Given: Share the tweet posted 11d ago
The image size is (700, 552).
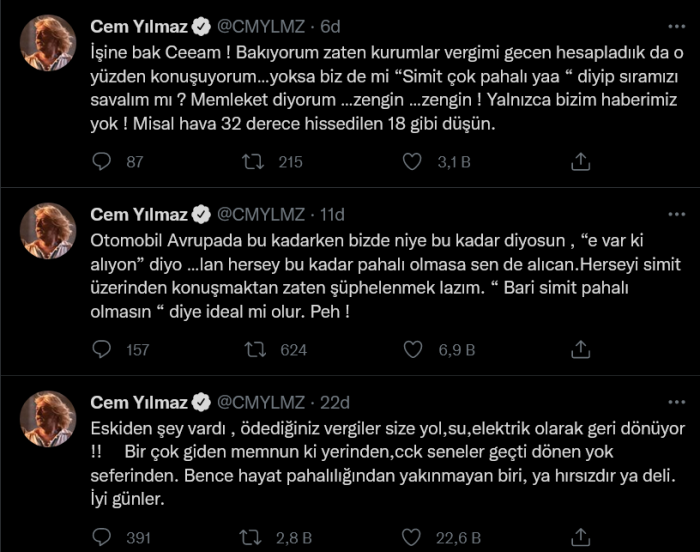Looking at the screenshot, I should point(580,349).
